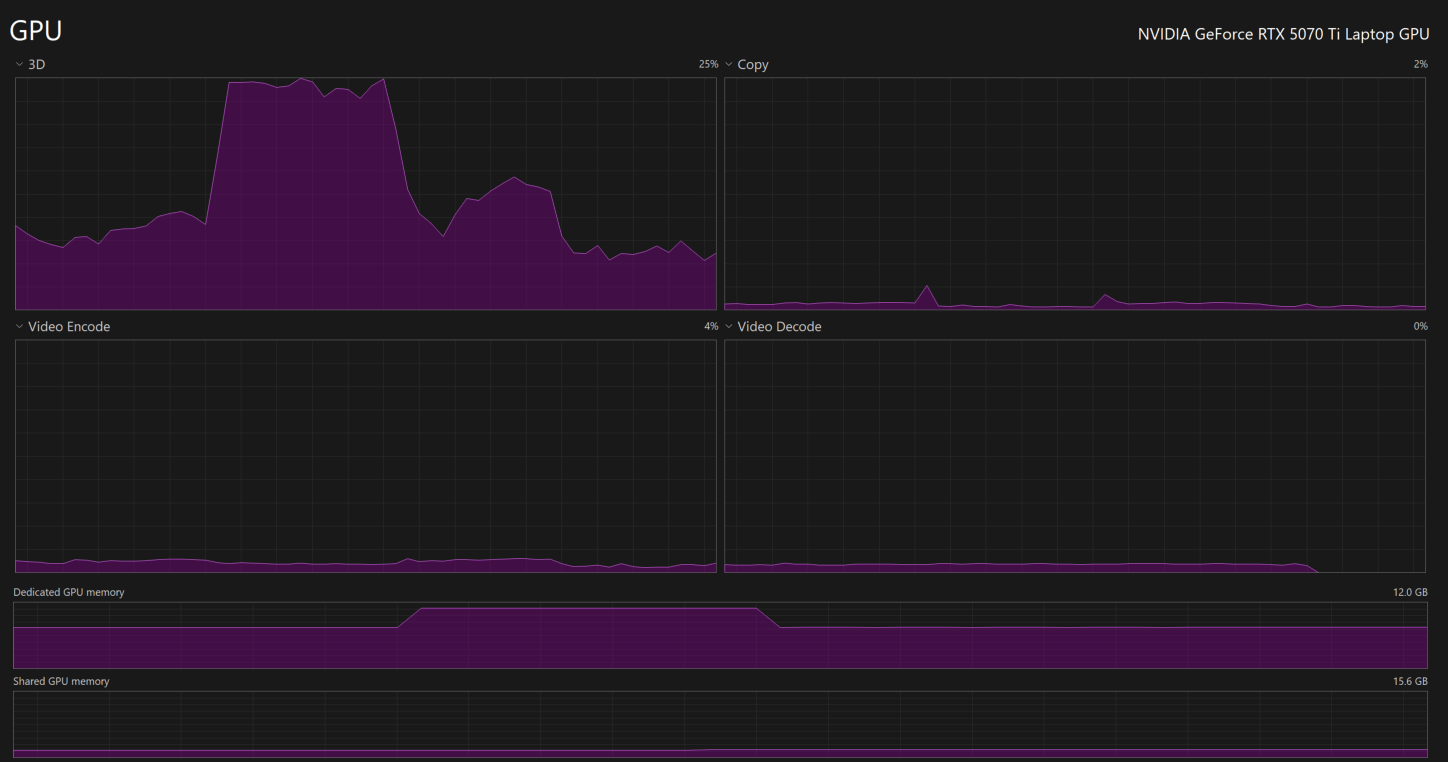Viewport: 1448px width, 762px height.
Task: Click the 25% value above 3D graph
Action: (x=708, y=64)
